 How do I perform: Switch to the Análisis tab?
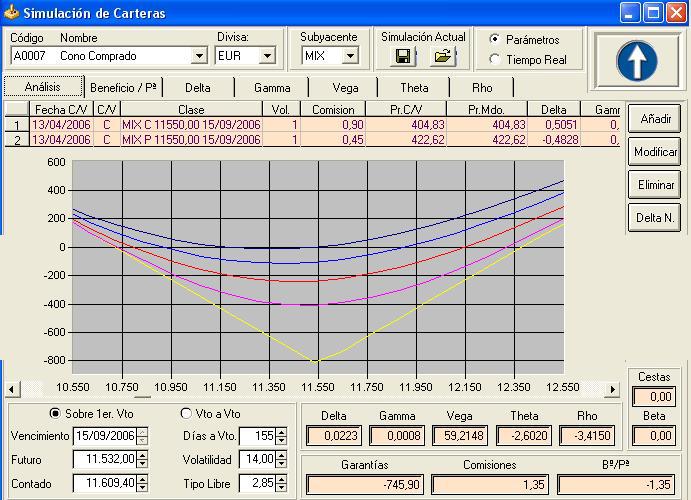tap(43, 86)
